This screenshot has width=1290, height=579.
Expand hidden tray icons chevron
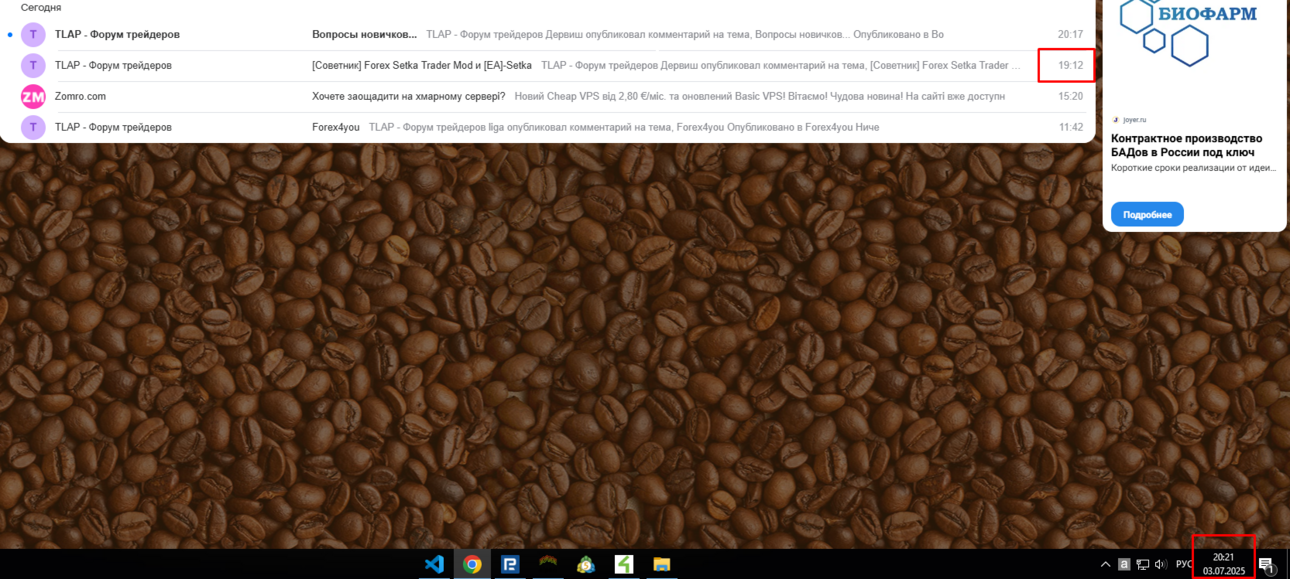(1105, 564)
